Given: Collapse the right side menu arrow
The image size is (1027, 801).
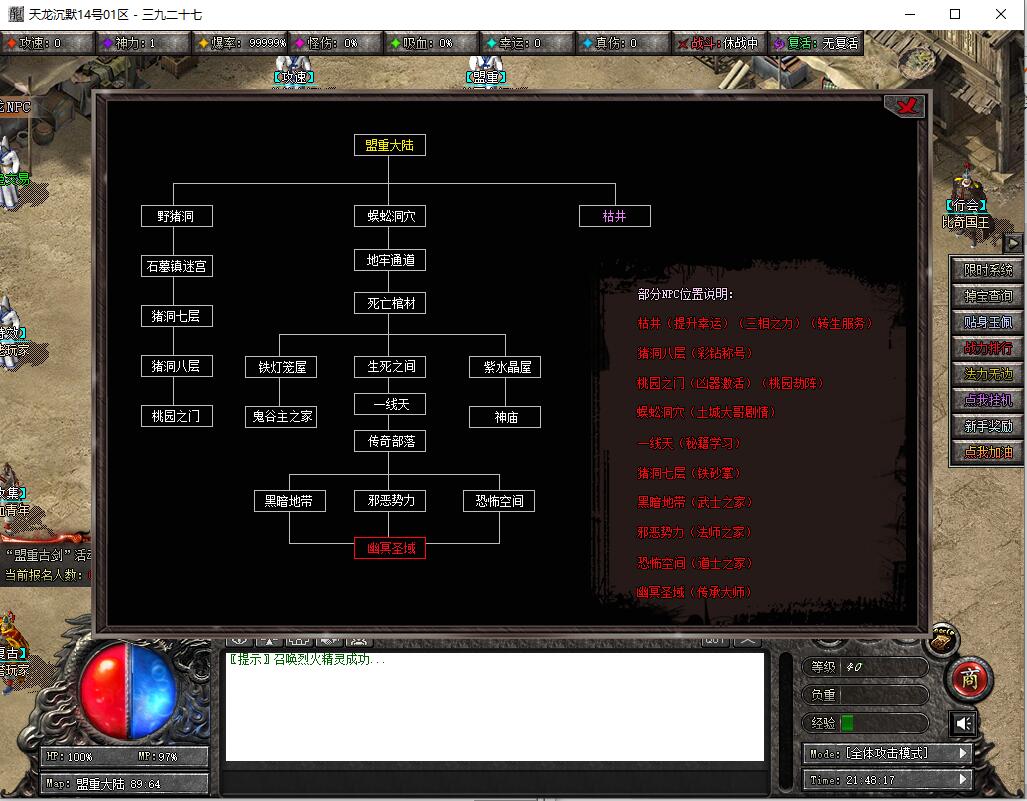Looking at the screenshot, I should tap(1012, 243).
